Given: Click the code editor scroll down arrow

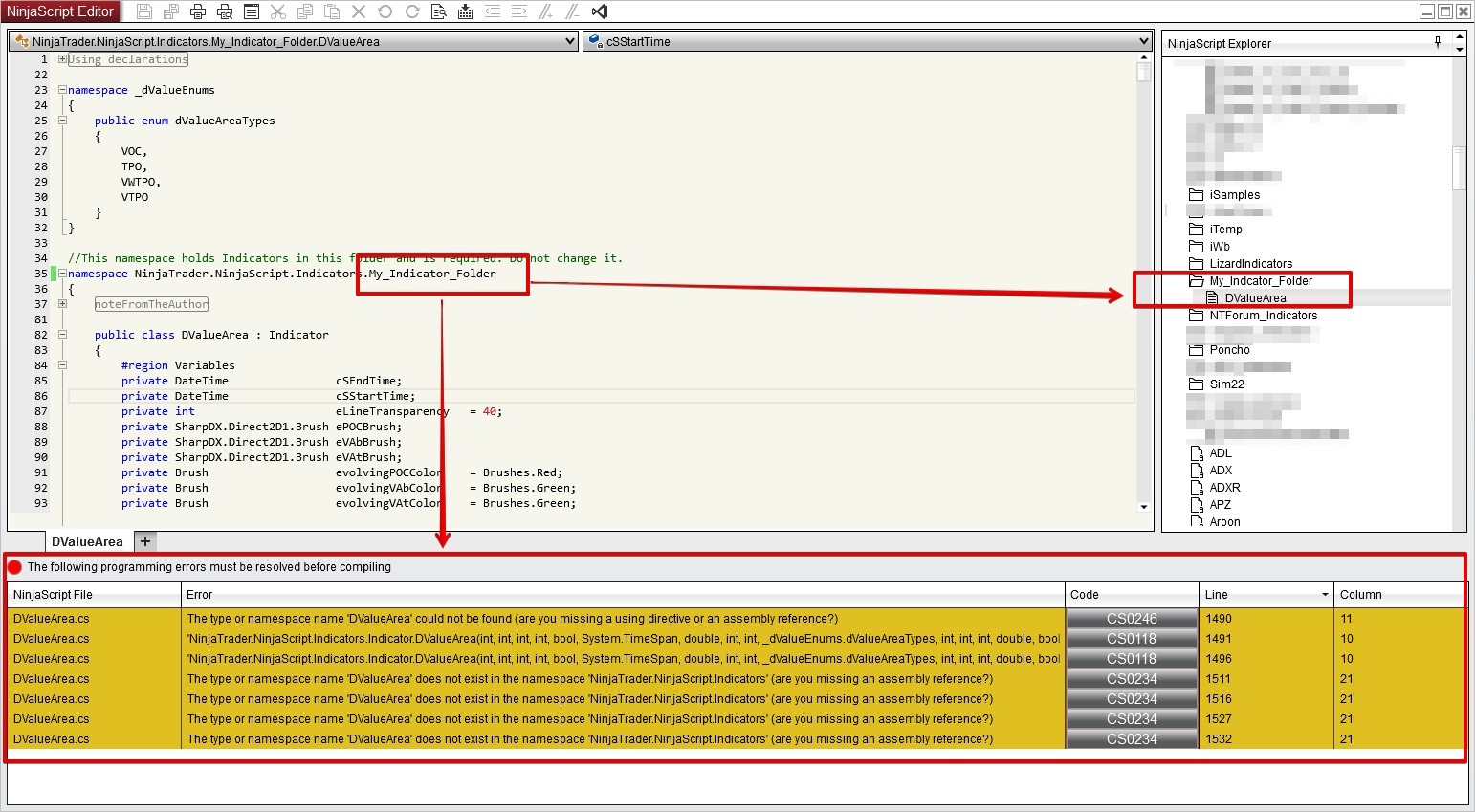Looking at the screenshot, I should point(1143,507).
